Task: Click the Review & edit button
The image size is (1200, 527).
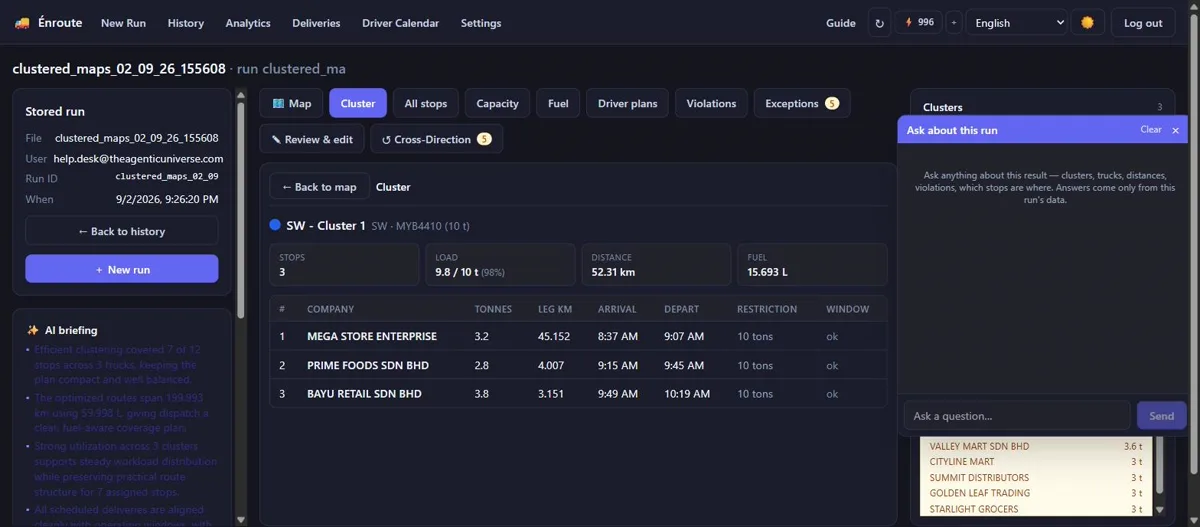Action: 311,139
